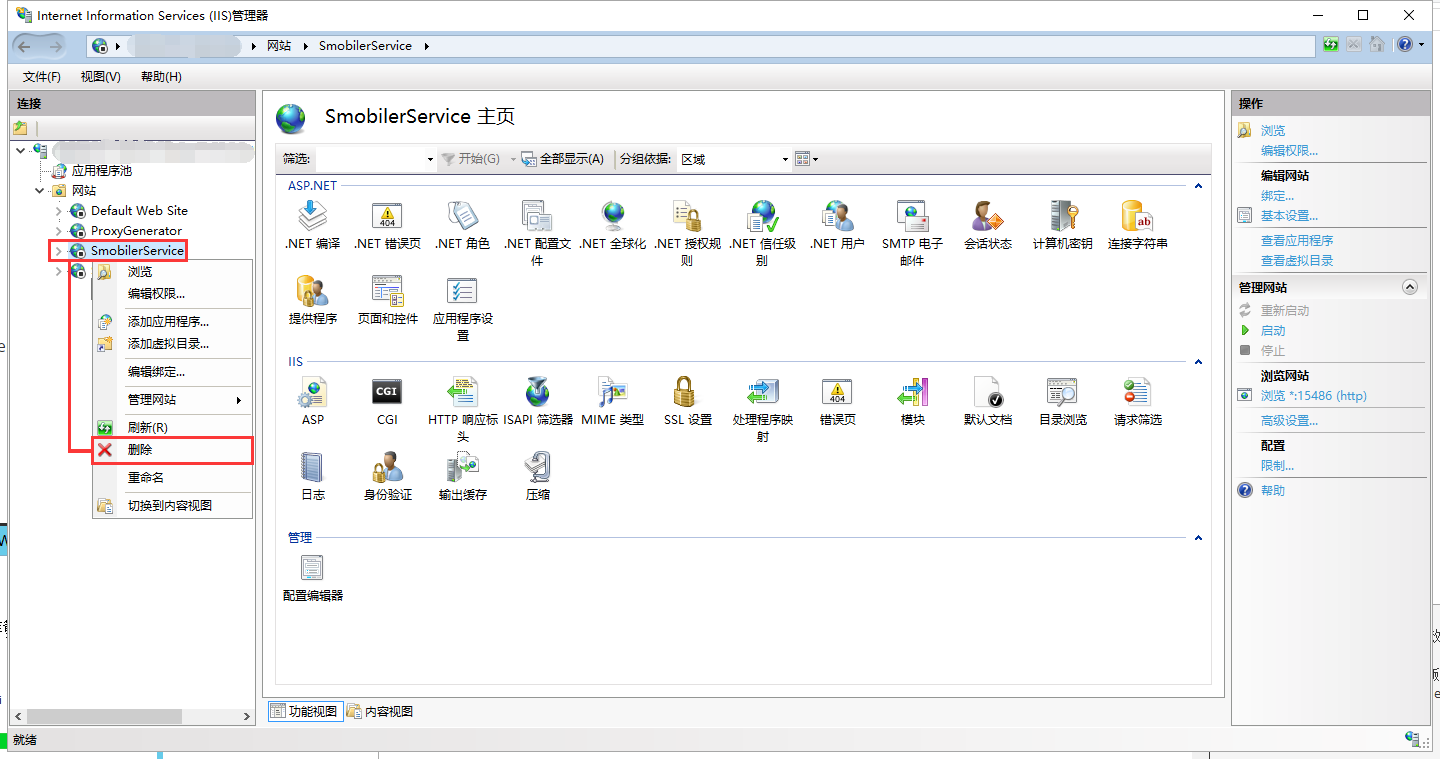Collapse the 管理 section group
Screen dimensions: 1440x759
pyautogui.click(x=1198, y=538)
